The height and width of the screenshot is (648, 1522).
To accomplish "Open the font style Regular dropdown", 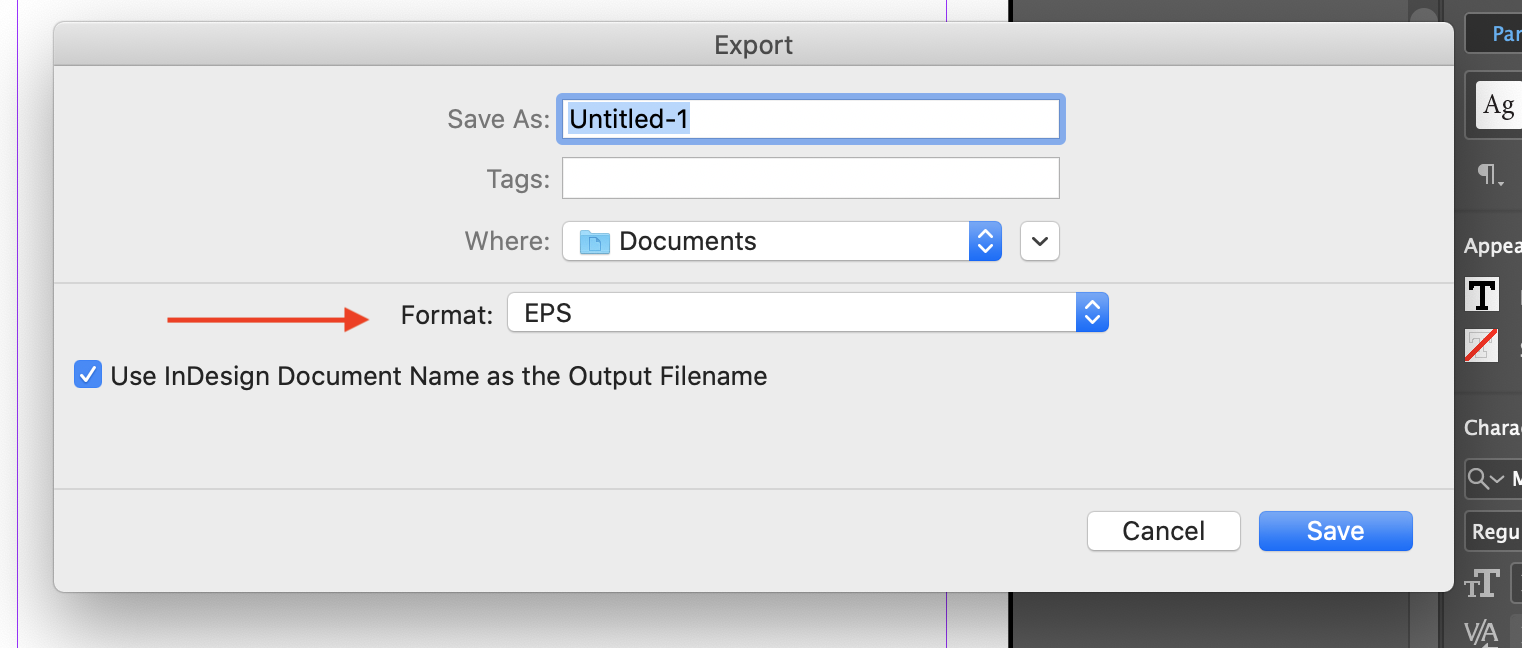I will click(x=1495, y=532).
